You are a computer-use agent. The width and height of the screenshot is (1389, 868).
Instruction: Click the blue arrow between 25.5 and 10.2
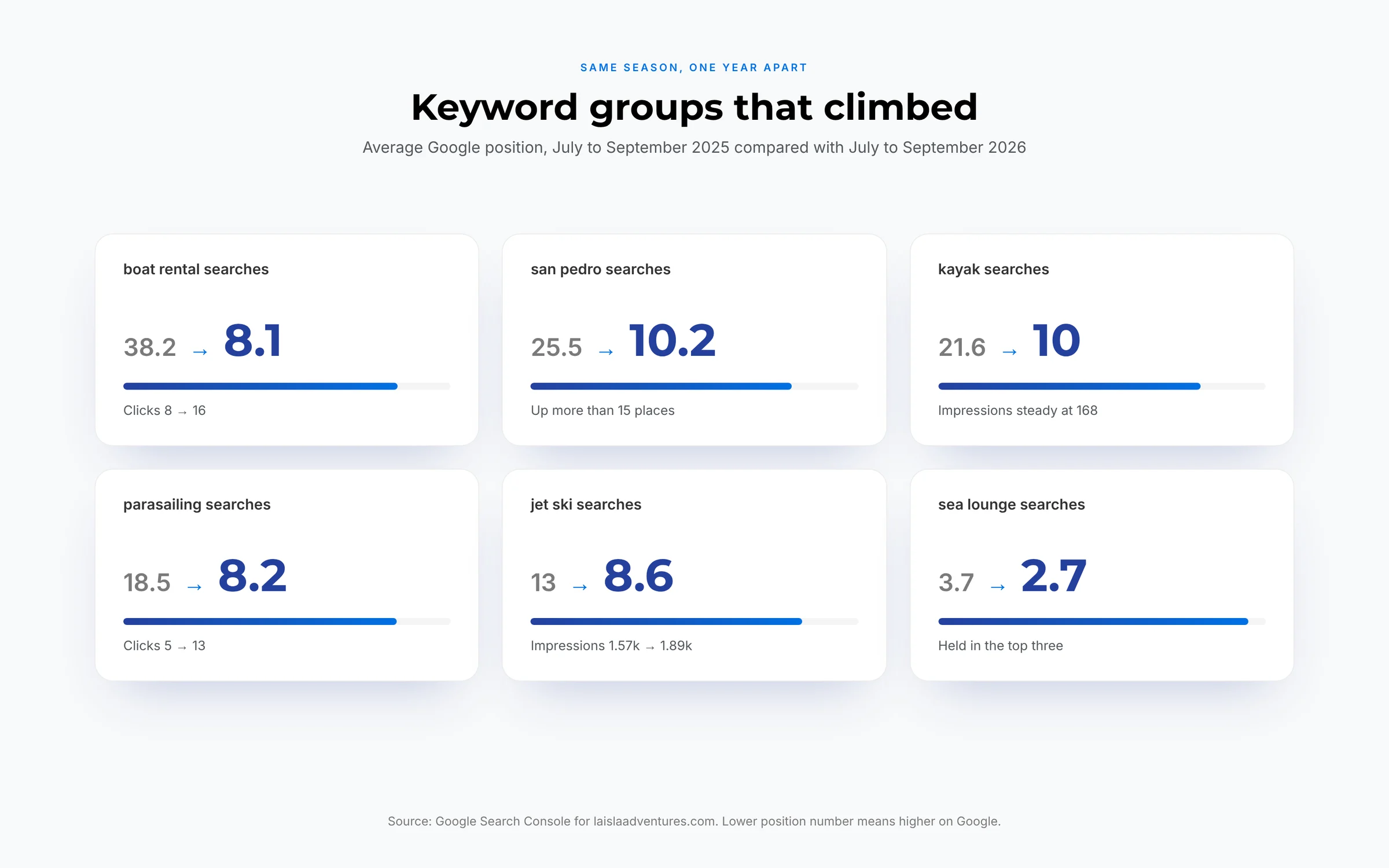click(606, 352)
